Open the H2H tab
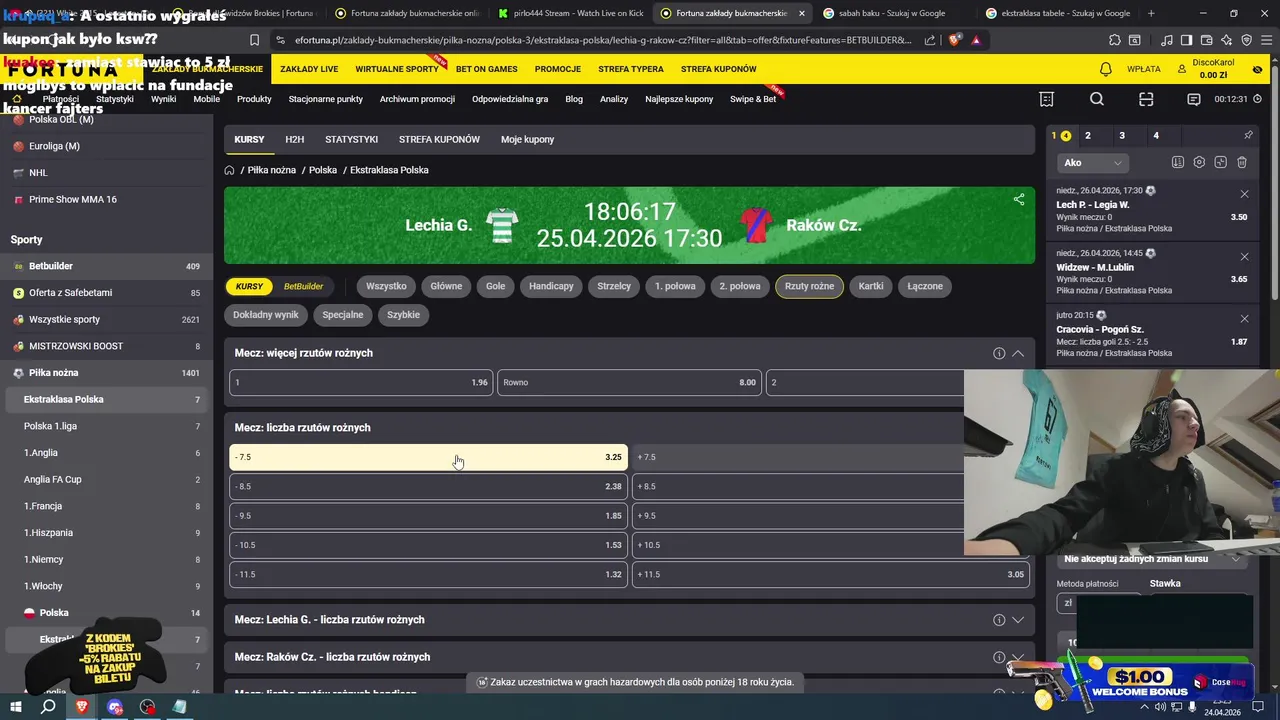Screen dimensions: 1280x720 click(x=294, y=139)
